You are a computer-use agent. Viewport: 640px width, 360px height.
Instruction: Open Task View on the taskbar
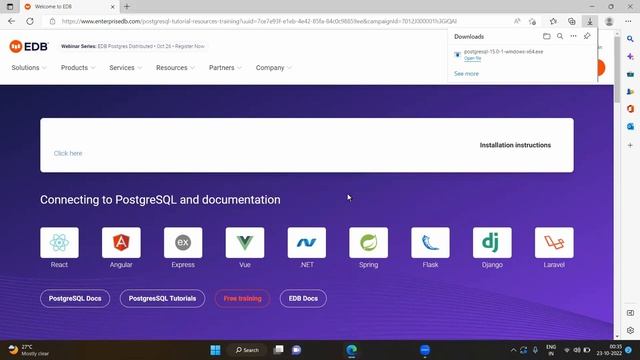coord(278,350)
